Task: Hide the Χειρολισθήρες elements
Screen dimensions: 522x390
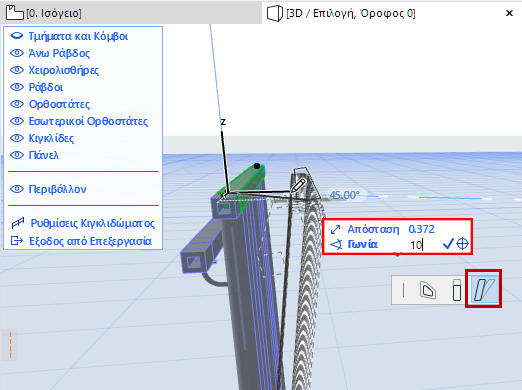Action: click(x=17, y=70)
